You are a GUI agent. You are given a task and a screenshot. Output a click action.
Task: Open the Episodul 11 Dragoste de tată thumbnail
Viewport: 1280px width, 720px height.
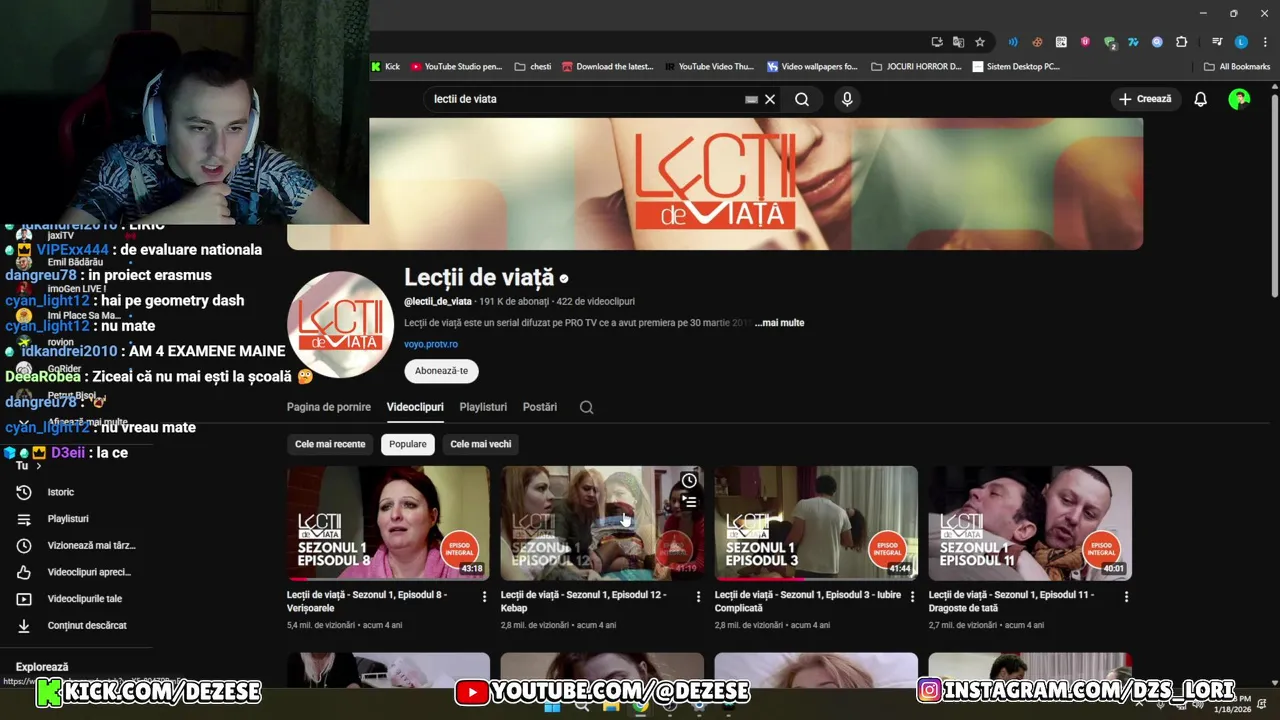[1030, 523]
